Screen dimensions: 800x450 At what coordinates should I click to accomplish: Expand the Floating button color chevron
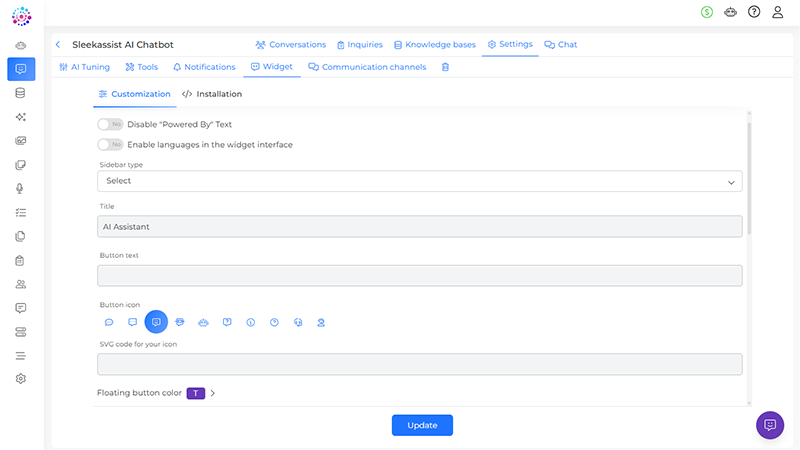pyautogui.click(x=213, y=393)
